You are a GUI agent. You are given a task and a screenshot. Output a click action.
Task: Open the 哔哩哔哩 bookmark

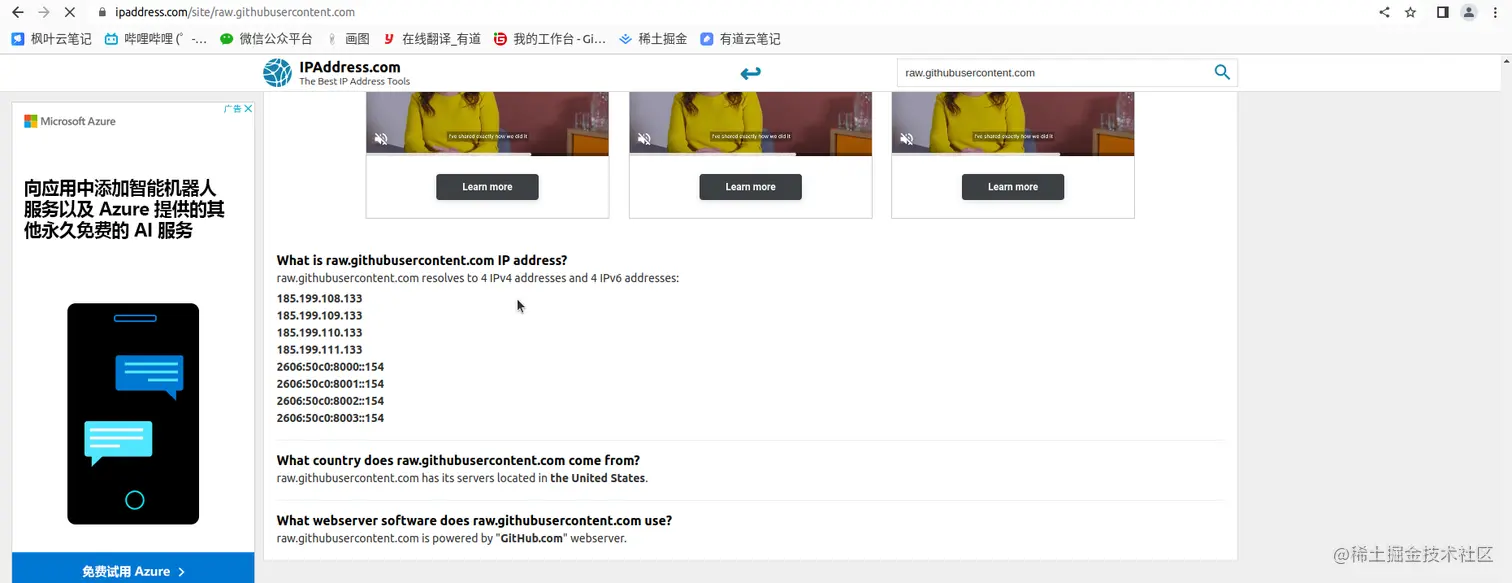(156, 39)
